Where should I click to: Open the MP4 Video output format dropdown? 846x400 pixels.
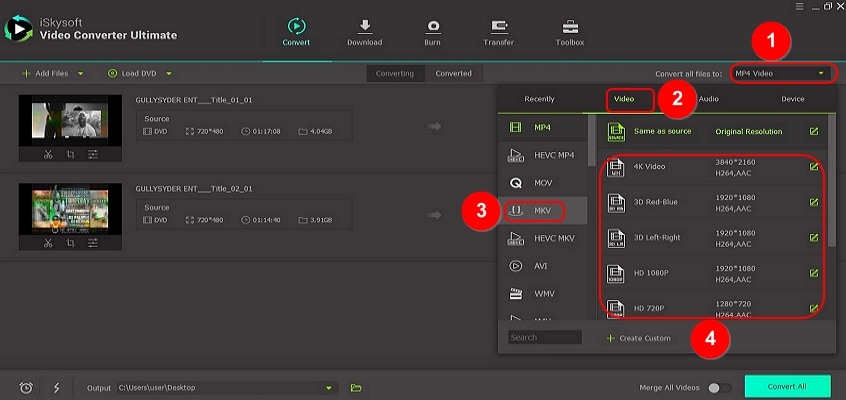click(783, 73)
